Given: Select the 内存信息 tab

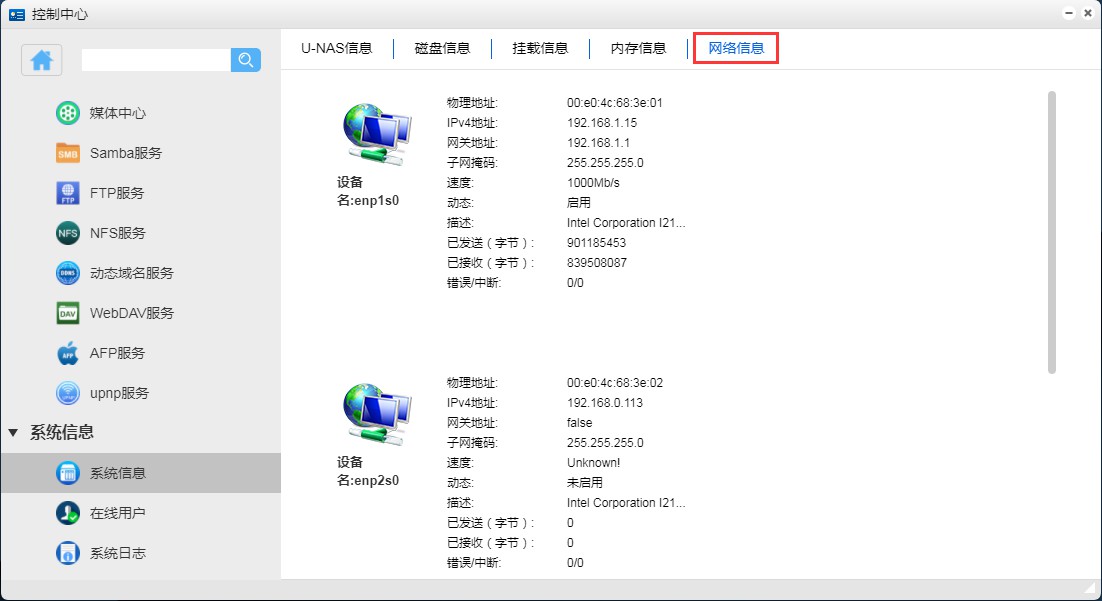Looking at the screenshot, I should coord(638,48).
